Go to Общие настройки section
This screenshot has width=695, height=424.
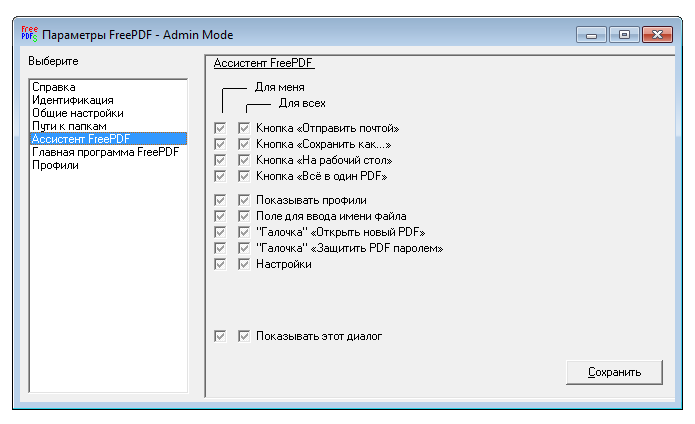pos(78,114)
